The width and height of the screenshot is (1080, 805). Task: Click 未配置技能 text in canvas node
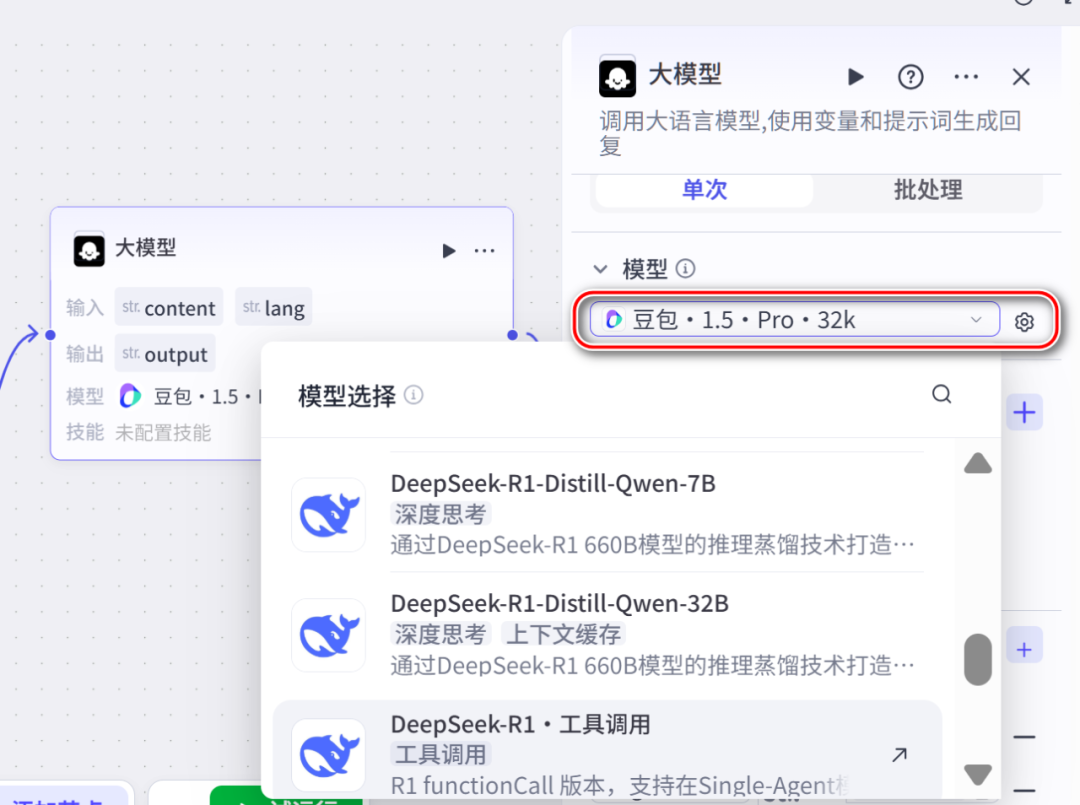163,432
